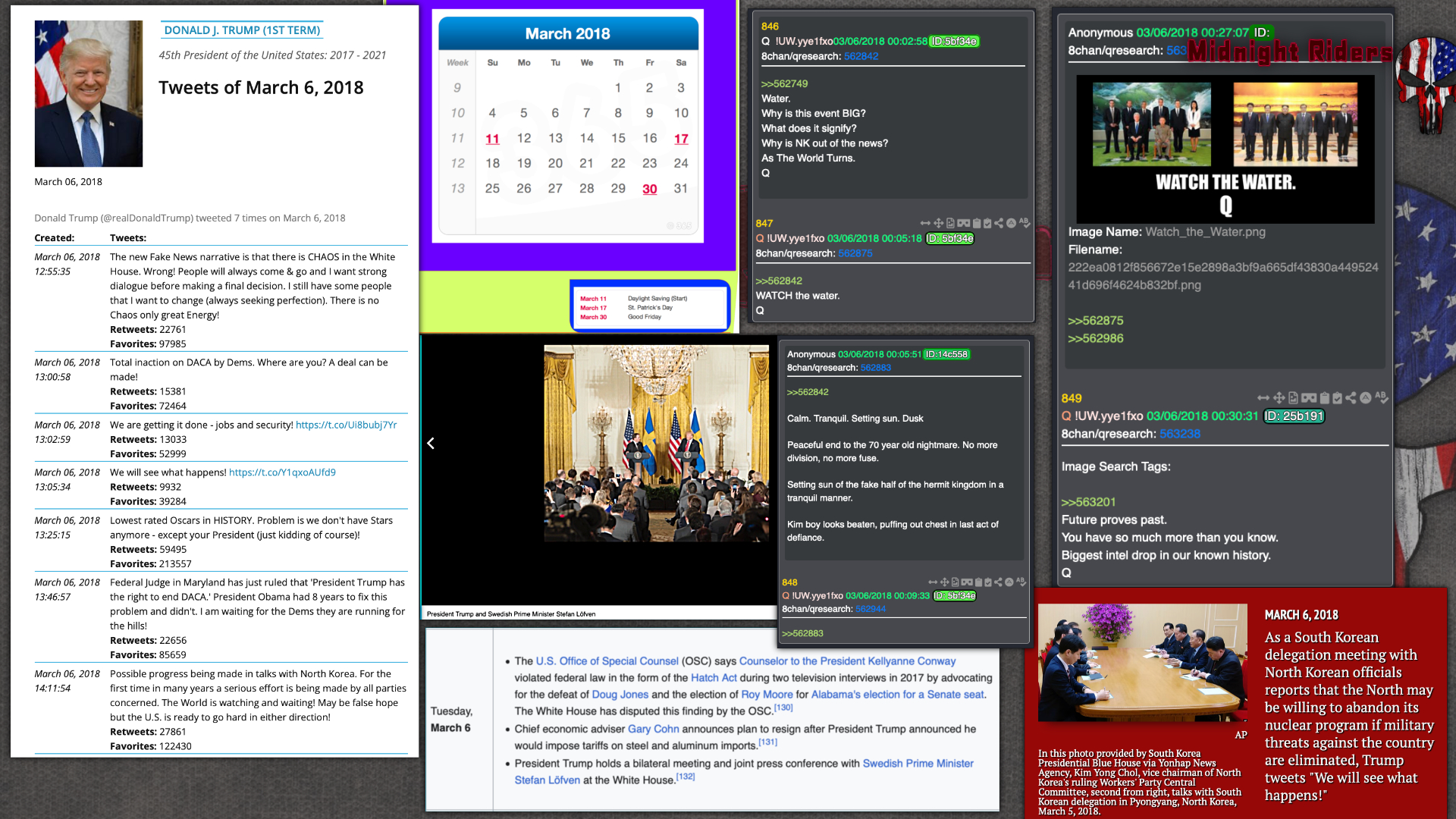Viewport: 1456px width, 819px height.
Task: Open the Stefan Löfven link
Action: [547, 780]
